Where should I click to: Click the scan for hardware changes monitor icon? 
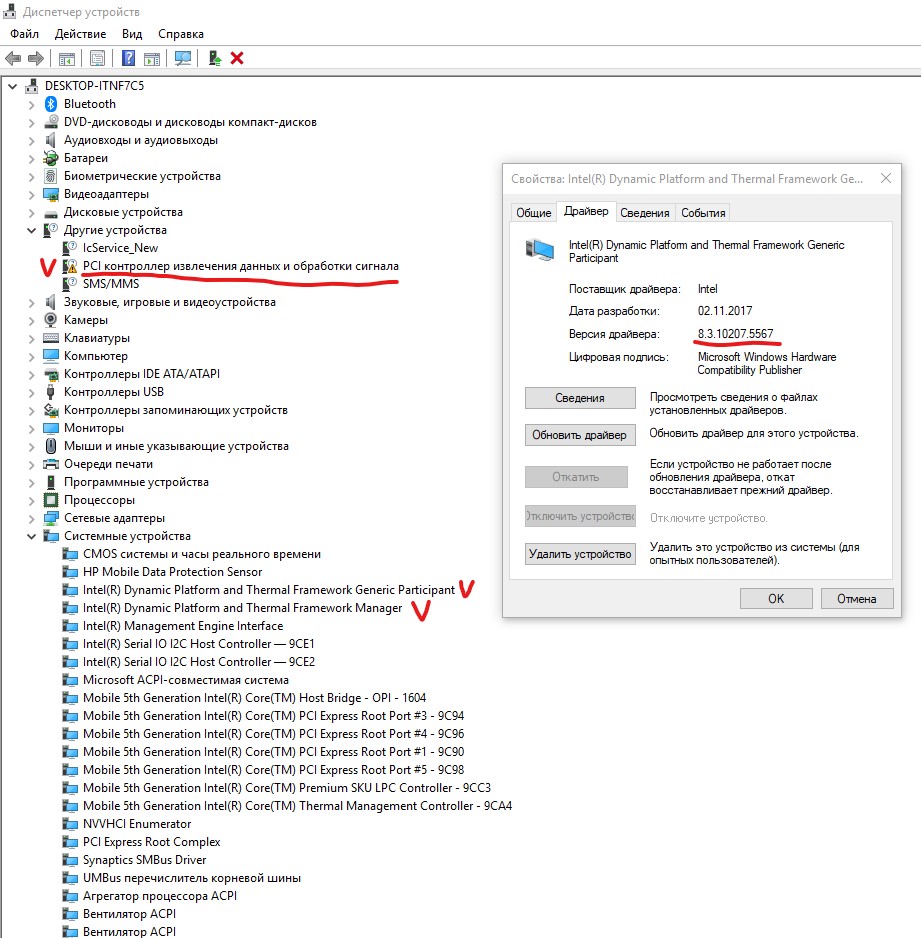click(183, 59)
